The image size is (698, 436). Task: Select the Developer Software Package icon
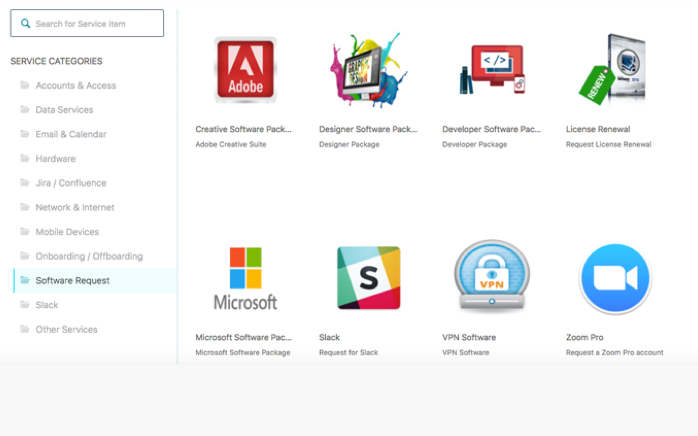[492, 70]
